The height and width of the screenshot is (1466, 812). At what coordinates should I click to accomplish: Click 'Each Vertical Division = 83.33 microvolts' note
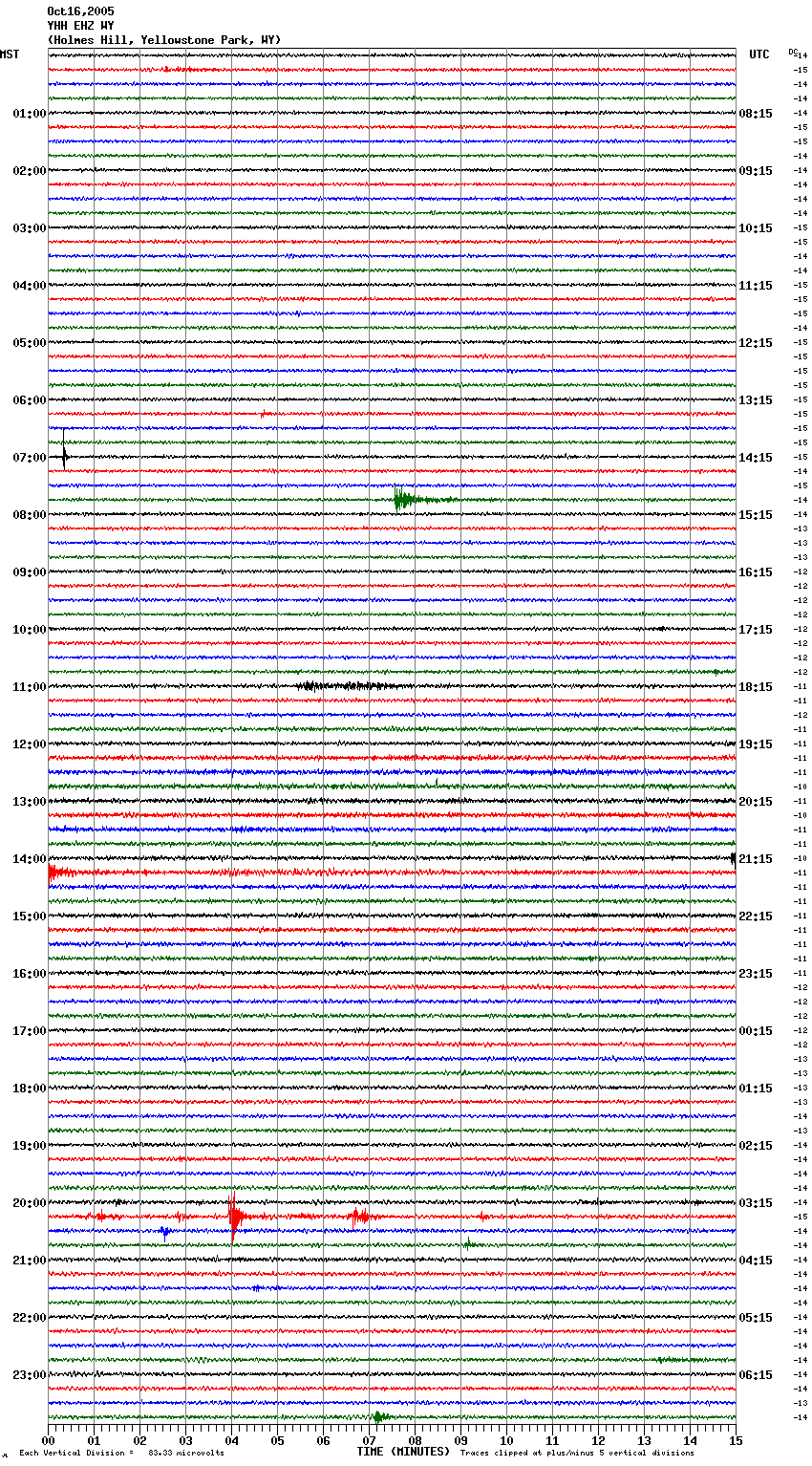(x=122, y=1453)
